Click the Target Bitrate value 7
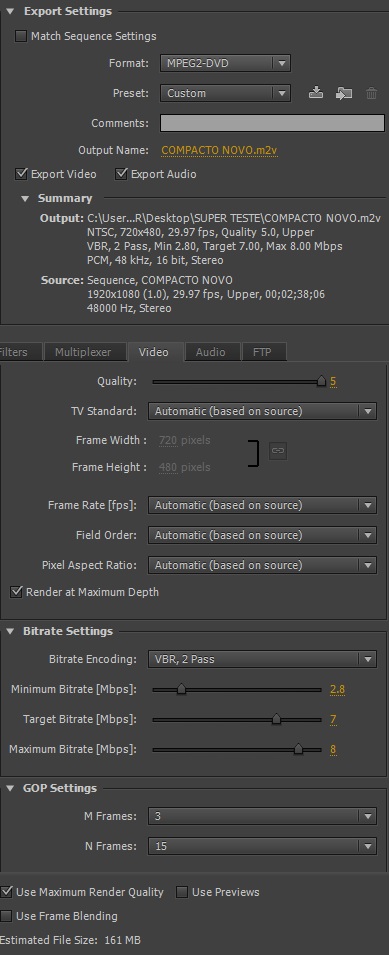This screenshot has width=389, height=955. coord(333,719)
